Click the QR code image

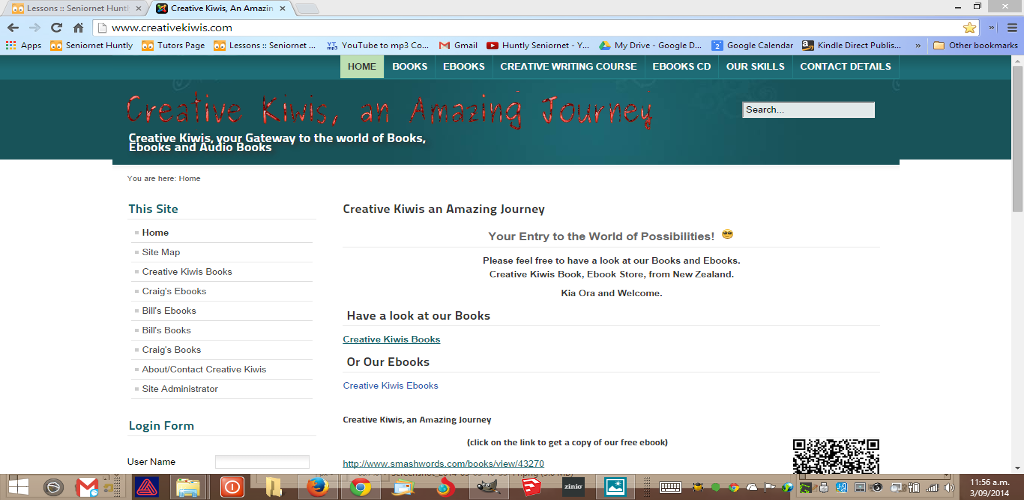click(836, 456)
